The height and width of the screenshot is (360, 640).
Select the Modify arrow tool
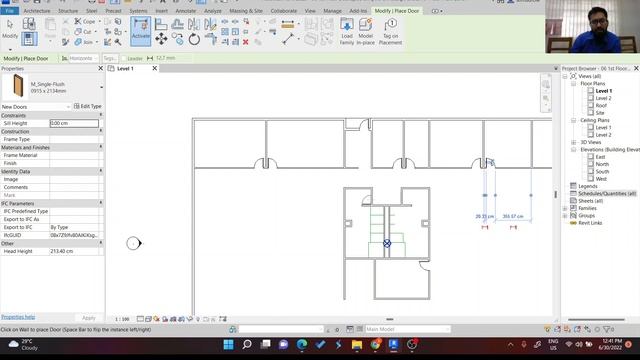[10, 28]
